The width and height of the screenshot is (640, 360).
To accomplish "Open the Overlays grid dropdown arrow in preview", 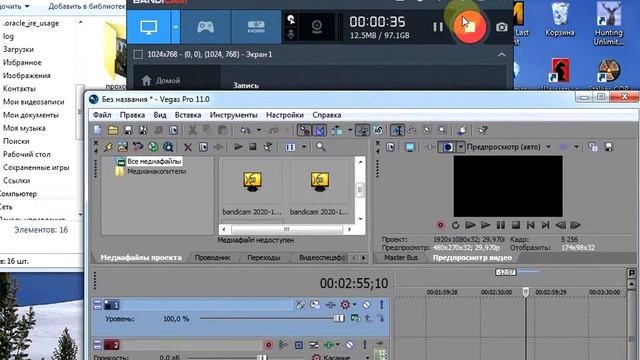I will 576,147.
